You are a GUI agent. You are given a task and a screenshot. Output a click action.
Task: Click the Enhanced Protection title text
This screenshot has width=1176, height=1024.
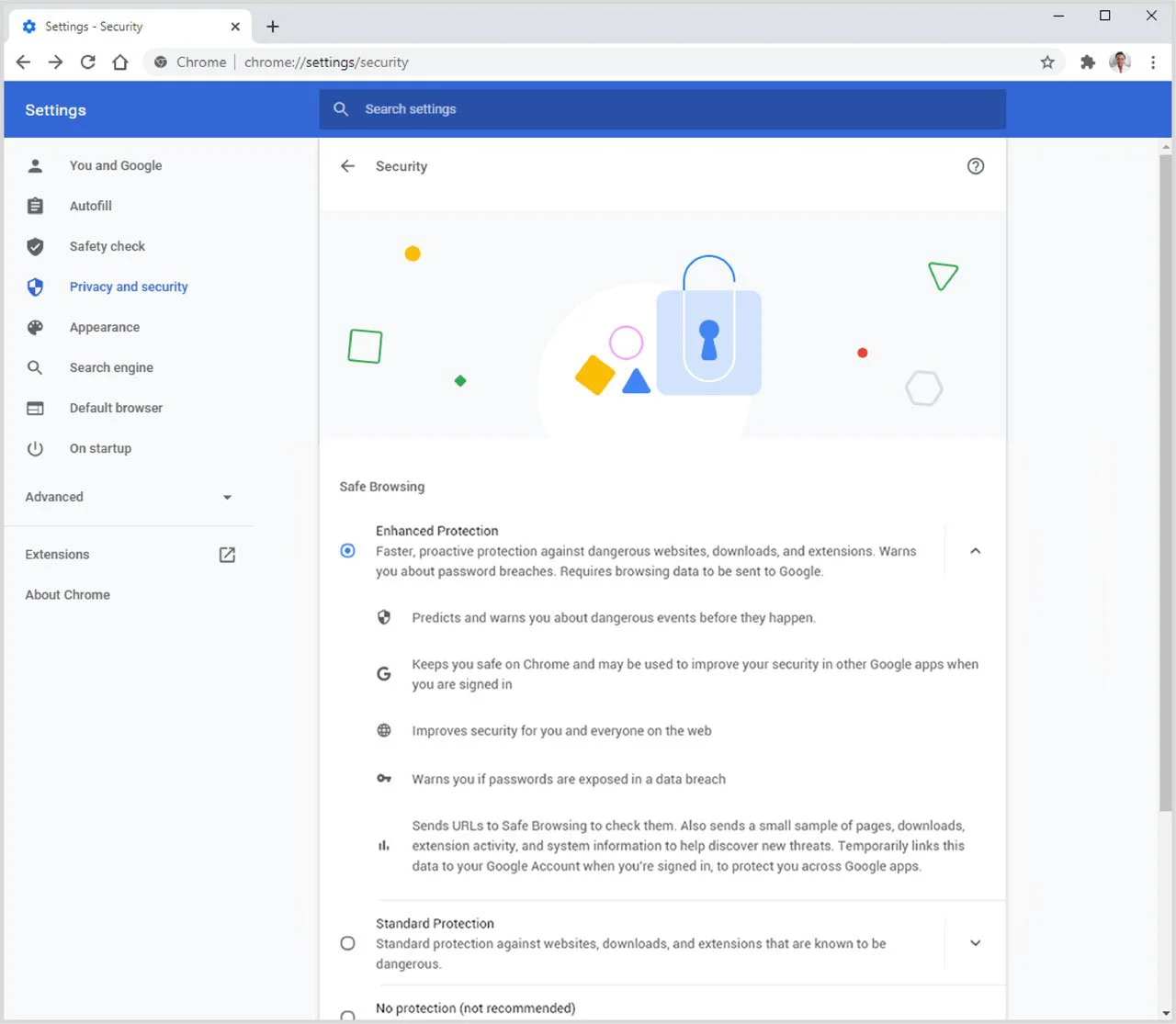pos(436,531)
